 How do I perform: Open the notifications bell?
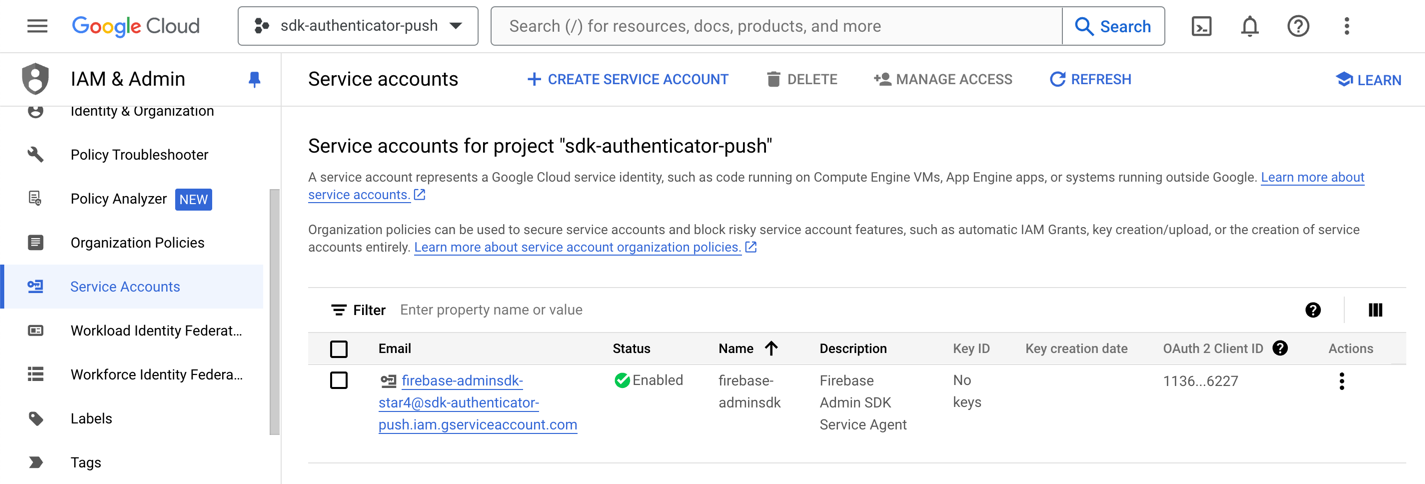click(x=1250, y=26)
